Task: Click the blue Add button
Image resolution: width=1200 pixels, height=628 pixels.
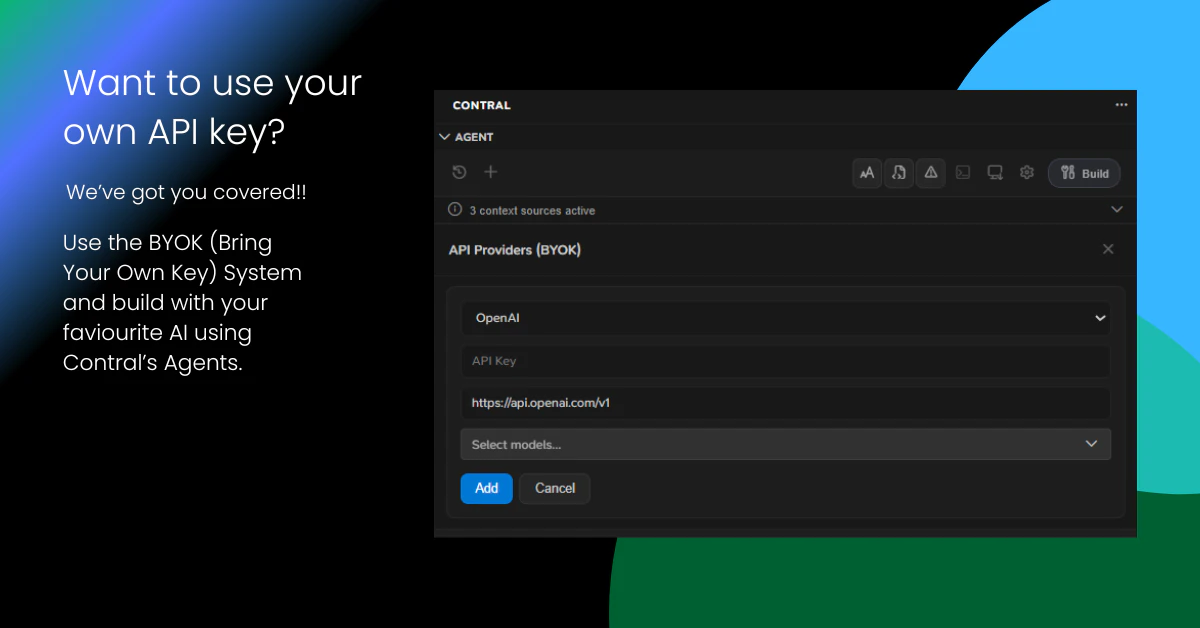Action: [x=487, y=488]
